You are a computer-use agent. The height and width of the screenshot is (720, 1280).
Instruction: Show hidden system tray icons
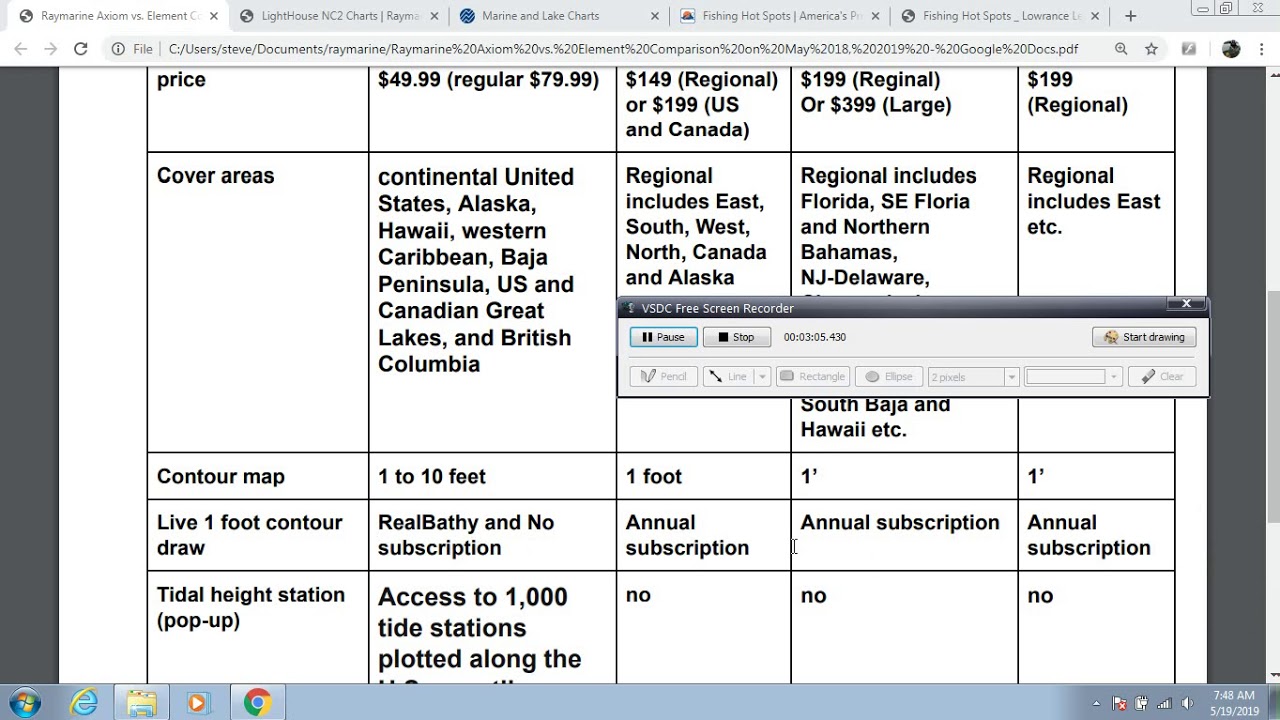click(x=1096, y=703)
